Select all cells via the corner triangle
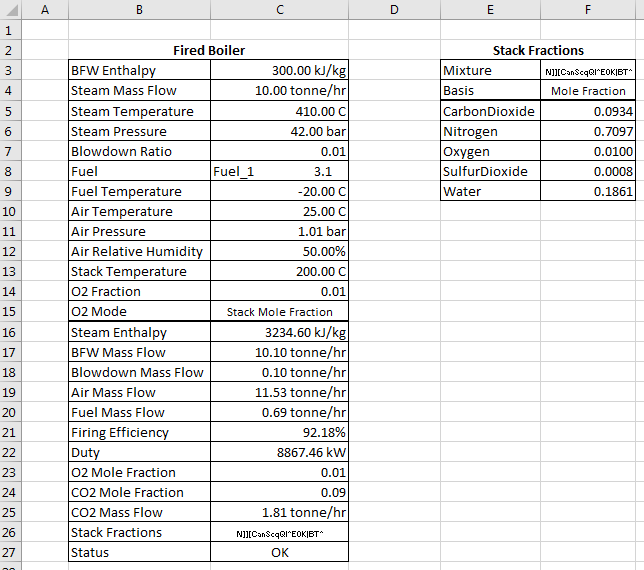Screen dimensions: 644x570 coord(11,9)
